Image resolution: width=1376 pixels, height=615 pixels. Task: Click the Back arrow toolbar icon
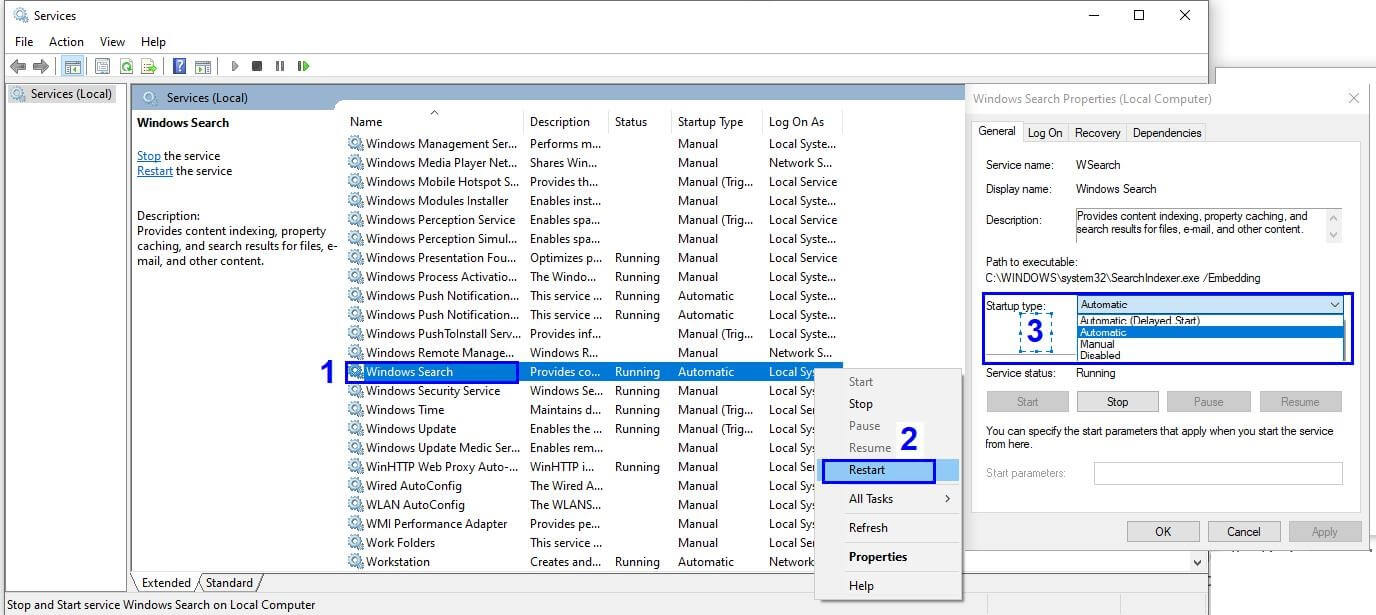click(x=17, y=66)
